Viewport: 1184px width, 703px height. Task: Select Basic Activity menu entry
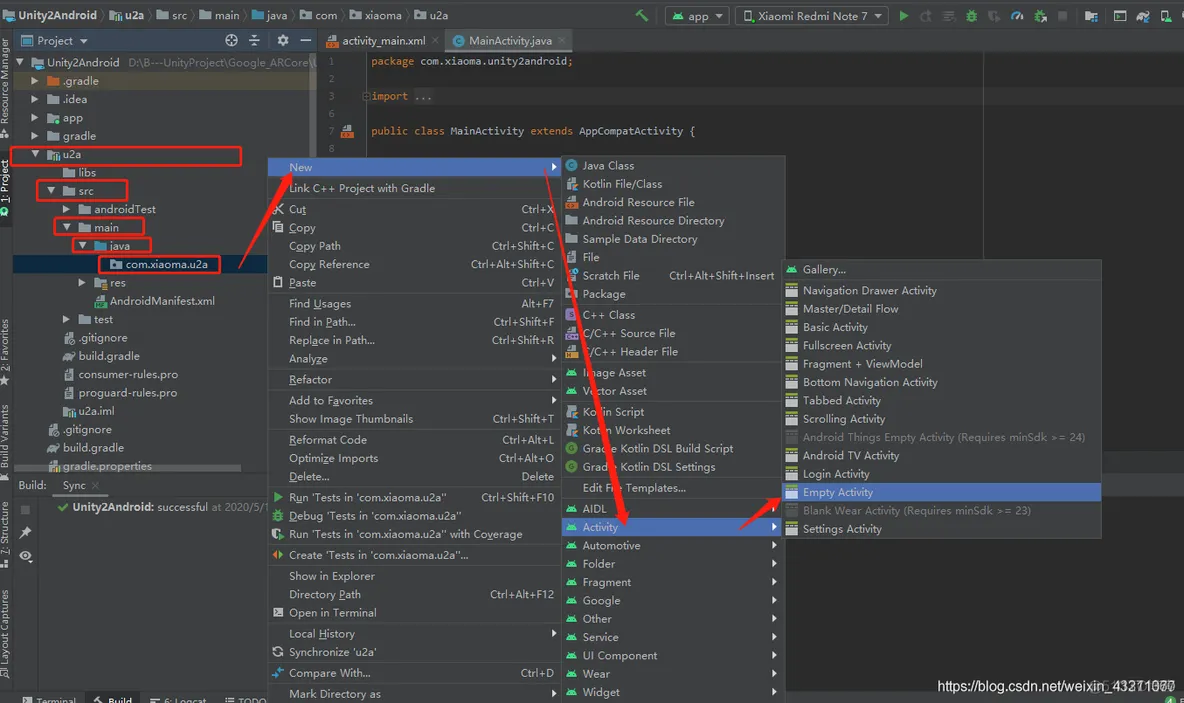click(942, 327)
